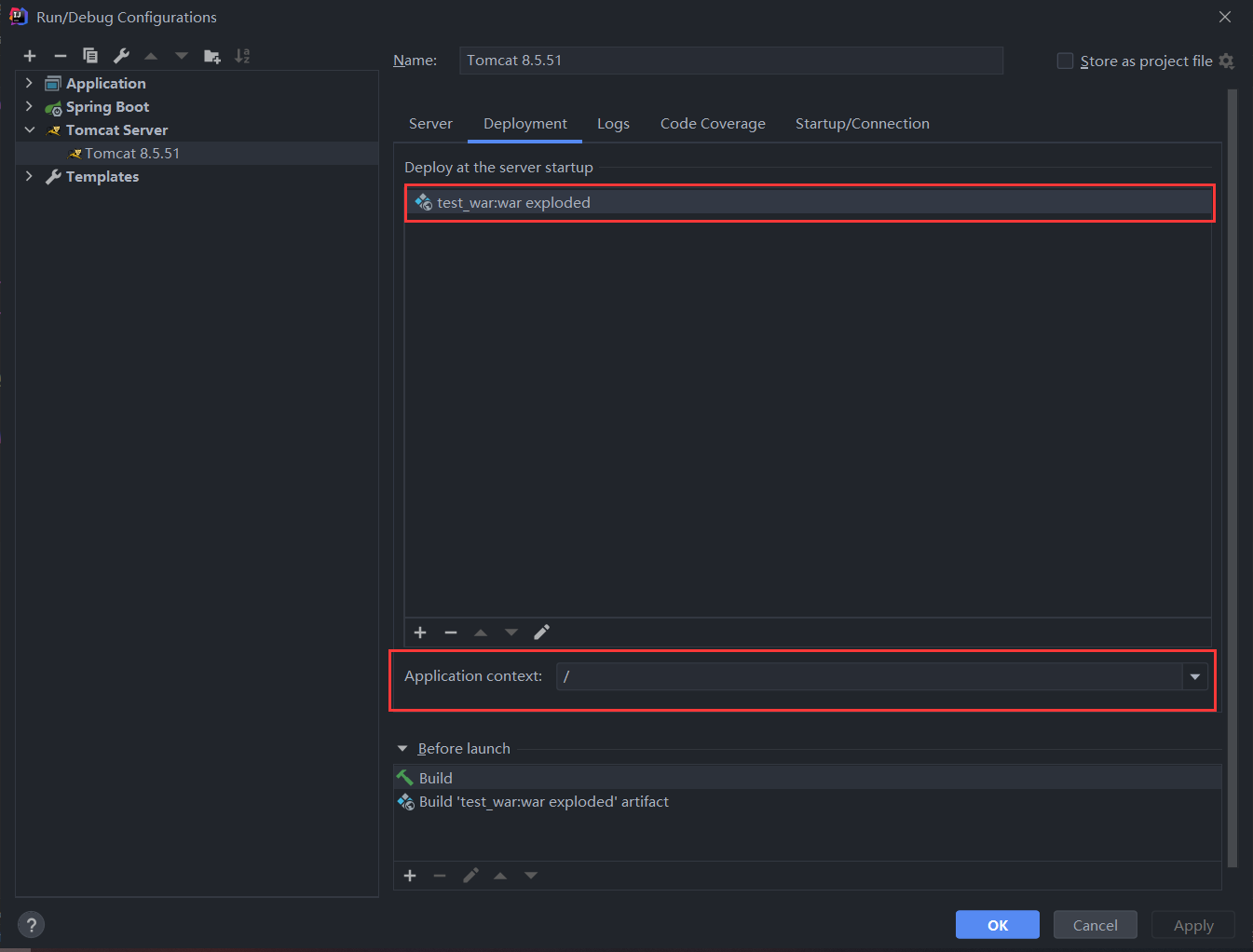Go to the Startup/Connection tab

[x=863, y=124]
